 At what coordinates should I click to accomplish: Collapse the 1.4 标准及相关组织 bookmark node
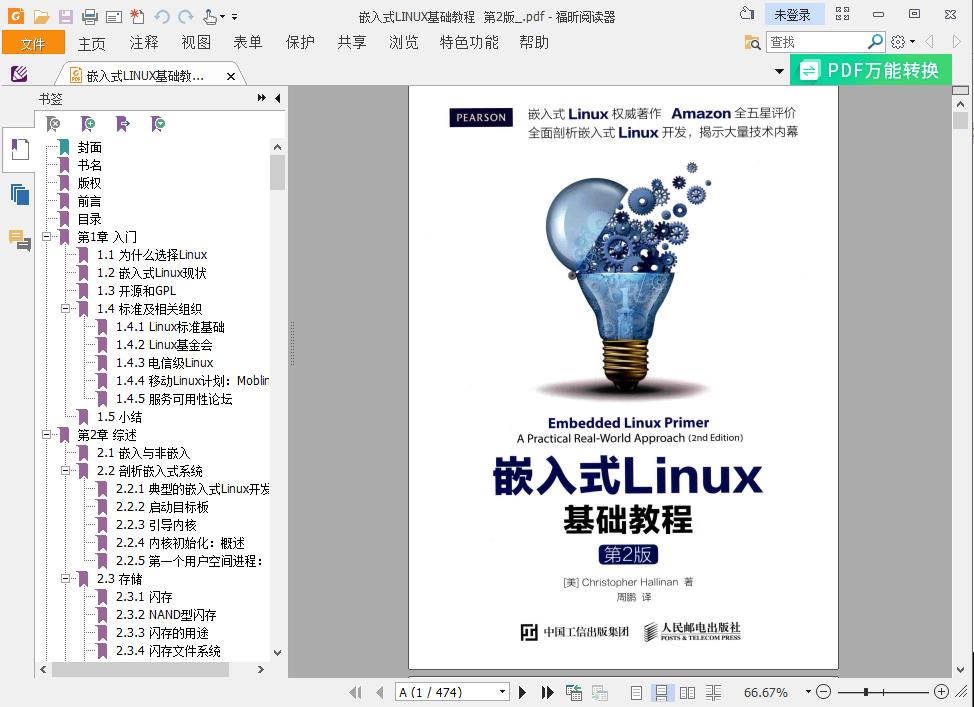(65, 309)
